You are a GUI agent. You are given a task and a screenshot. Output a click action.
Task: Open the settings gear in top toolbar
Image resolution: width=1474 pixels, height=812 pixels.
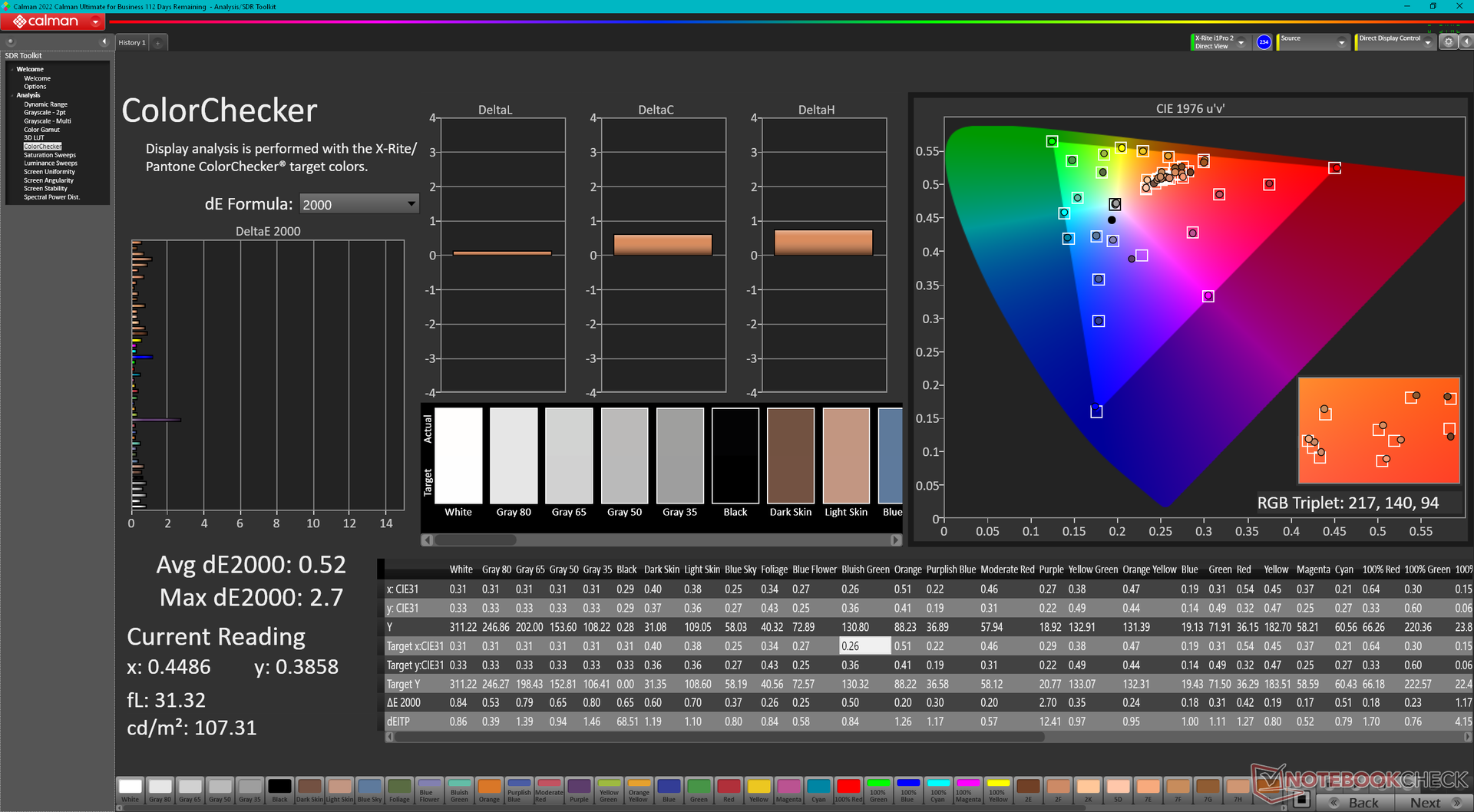pos(1448,42)
